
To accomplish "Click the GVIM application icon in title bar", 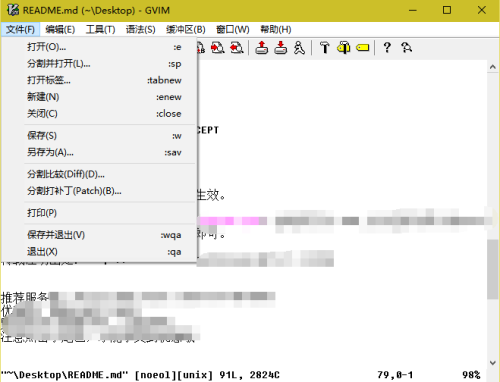I will pyautogui.click(x=13, y=10).
